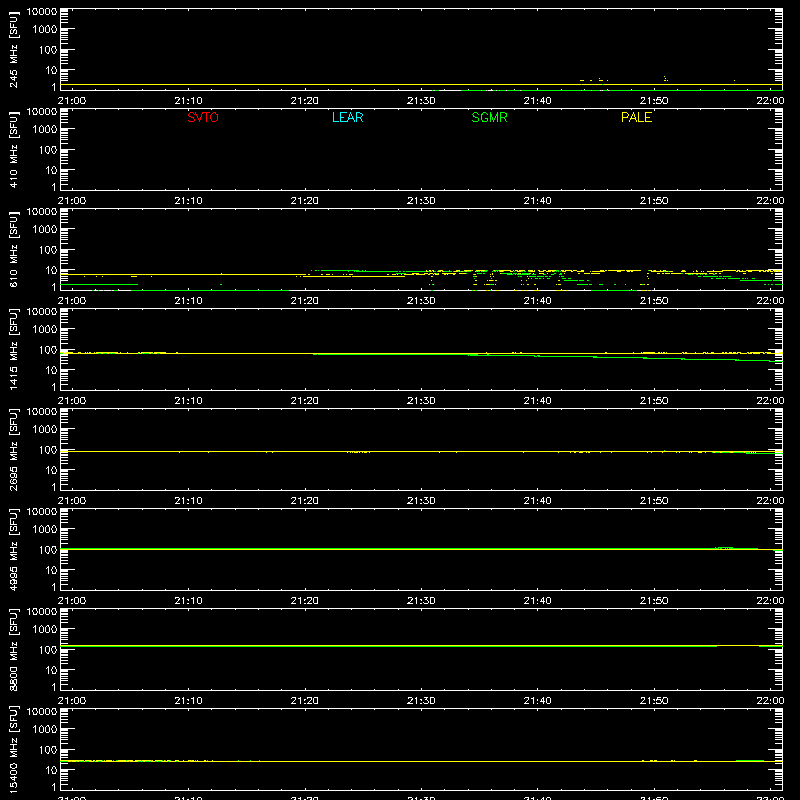
Task: Select the 245 MHz [SFU] axis title
Action: (13, 49)
